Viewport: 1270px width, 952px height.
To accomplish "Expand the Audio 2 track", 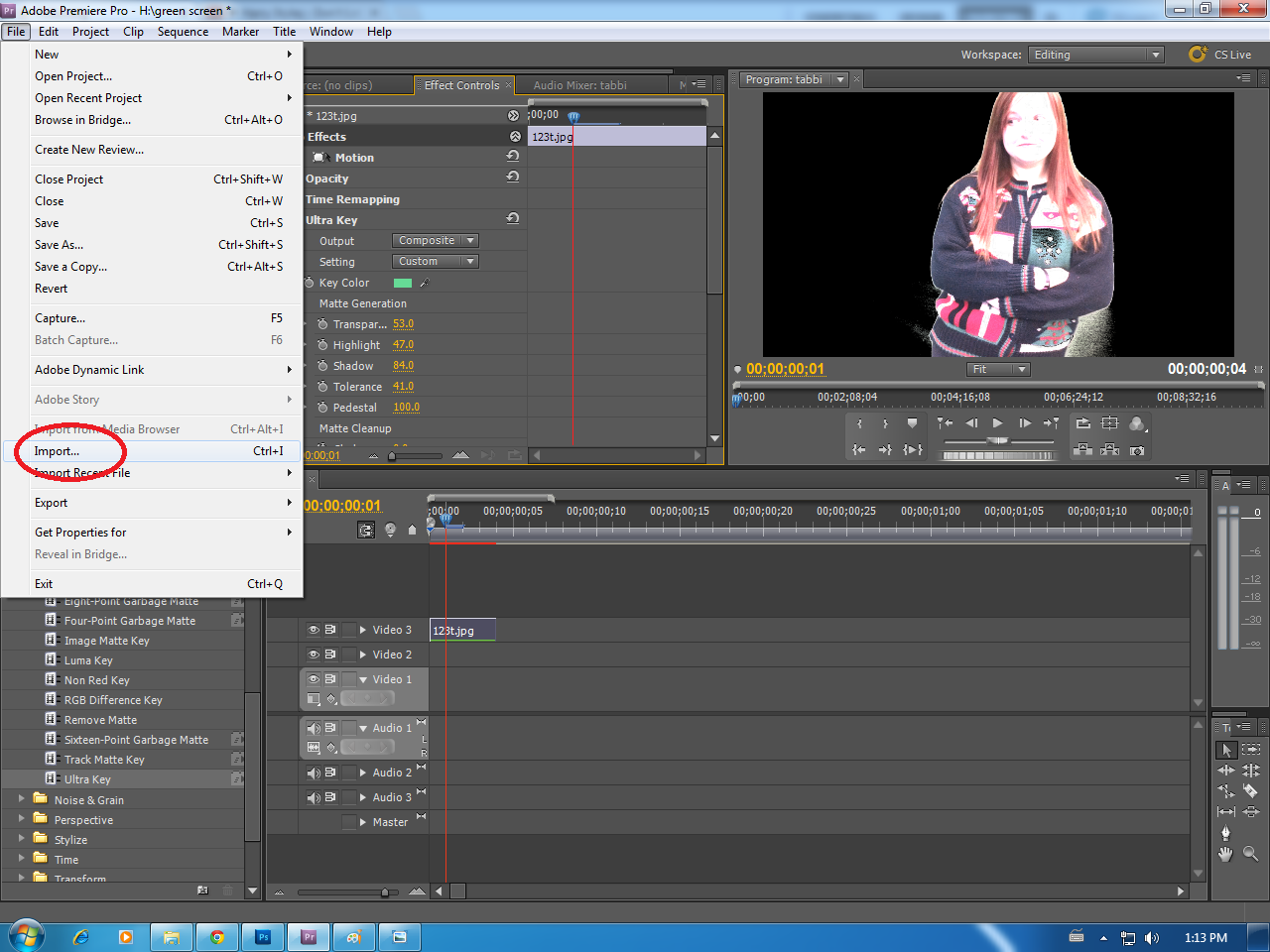I will 363,773.
